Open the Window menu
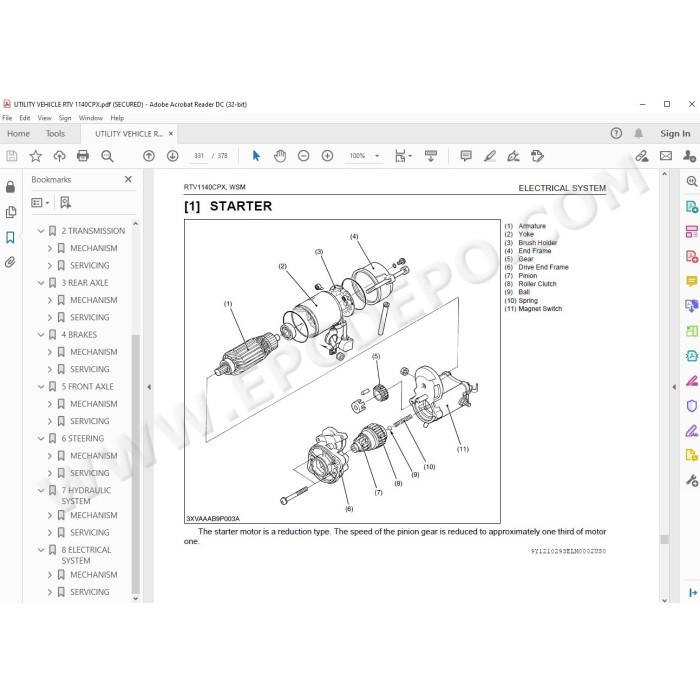The height and width of the screenshot is (700, 700). [91, 118]
